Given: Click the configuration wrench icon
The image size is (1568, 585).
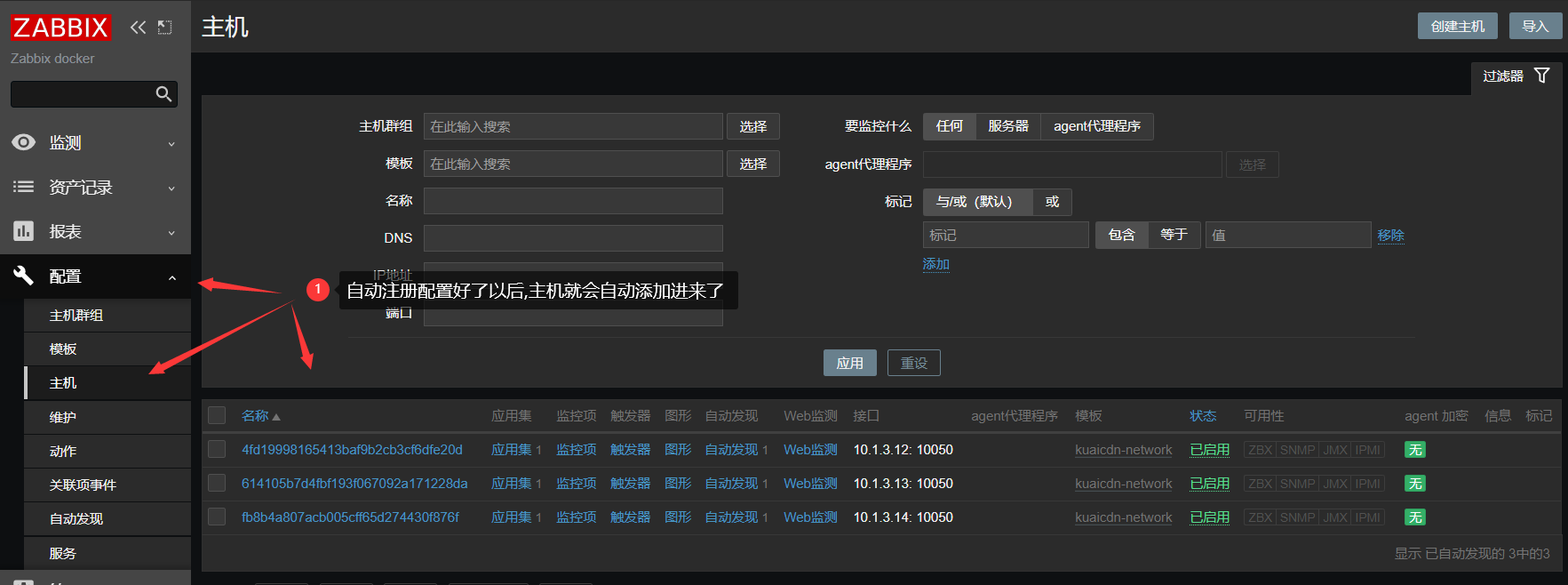Looking at the screenshot, I should [24, 276].
